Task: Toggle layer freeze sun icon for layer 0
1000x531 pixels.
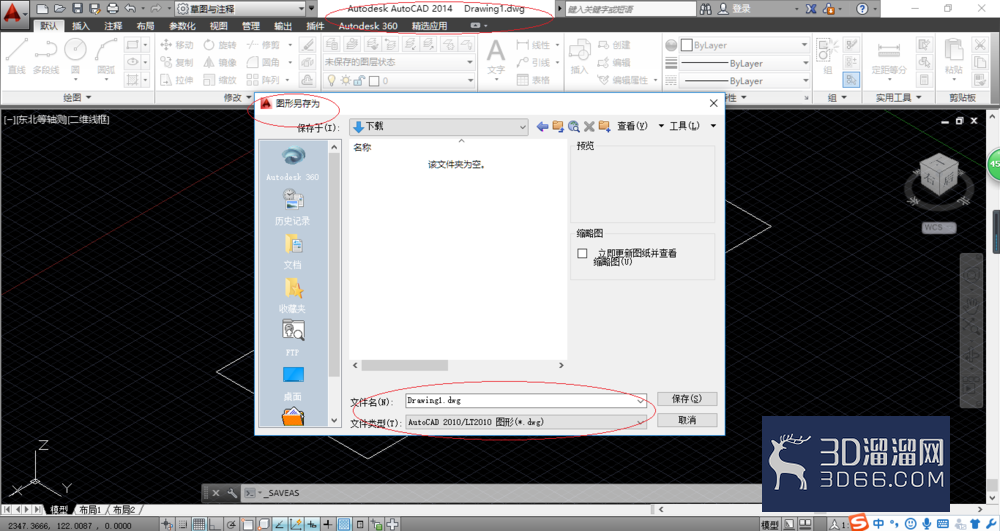Action: (346, 80)
